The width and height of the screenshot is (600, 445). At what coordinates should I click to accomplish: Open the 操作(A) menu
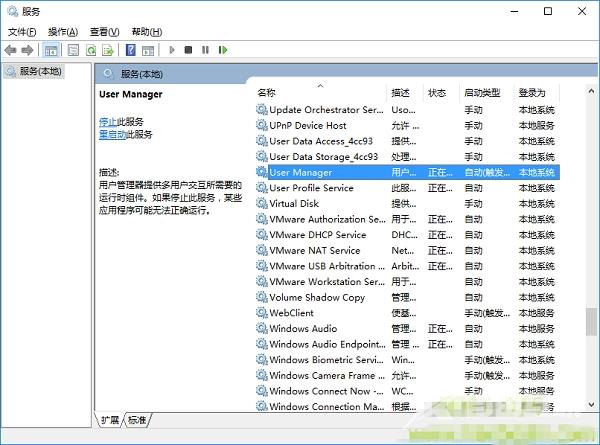63,32
